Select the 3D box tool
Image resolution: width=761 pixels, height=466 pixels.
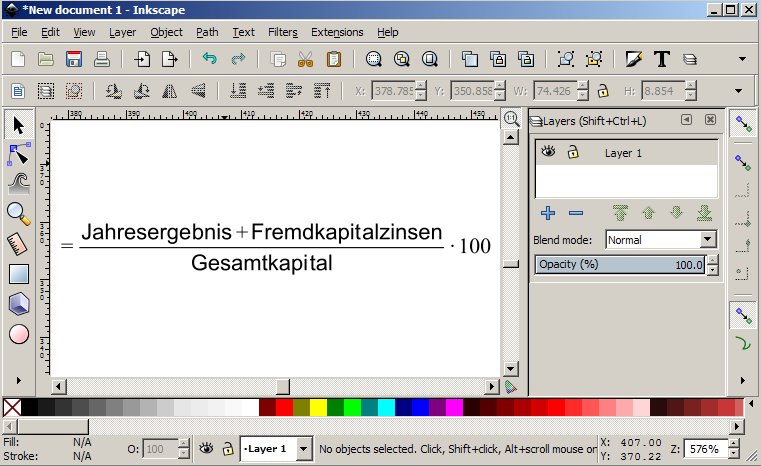tap(18, 304)
